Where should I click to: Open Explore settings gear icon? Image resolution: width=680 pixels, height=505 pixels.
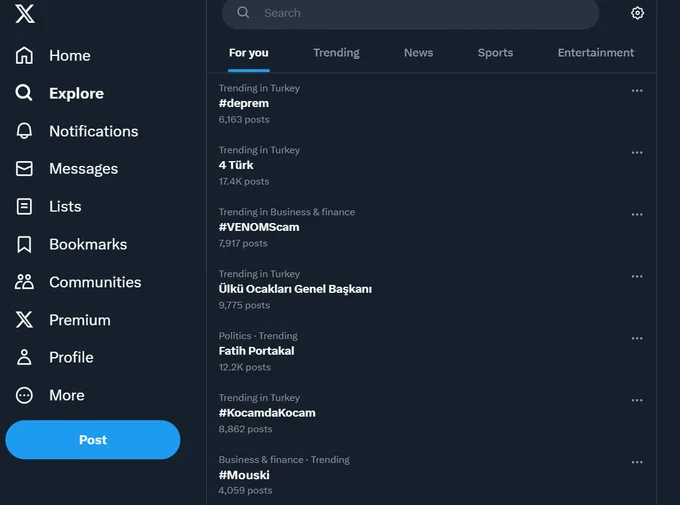(x=637, y=13)
